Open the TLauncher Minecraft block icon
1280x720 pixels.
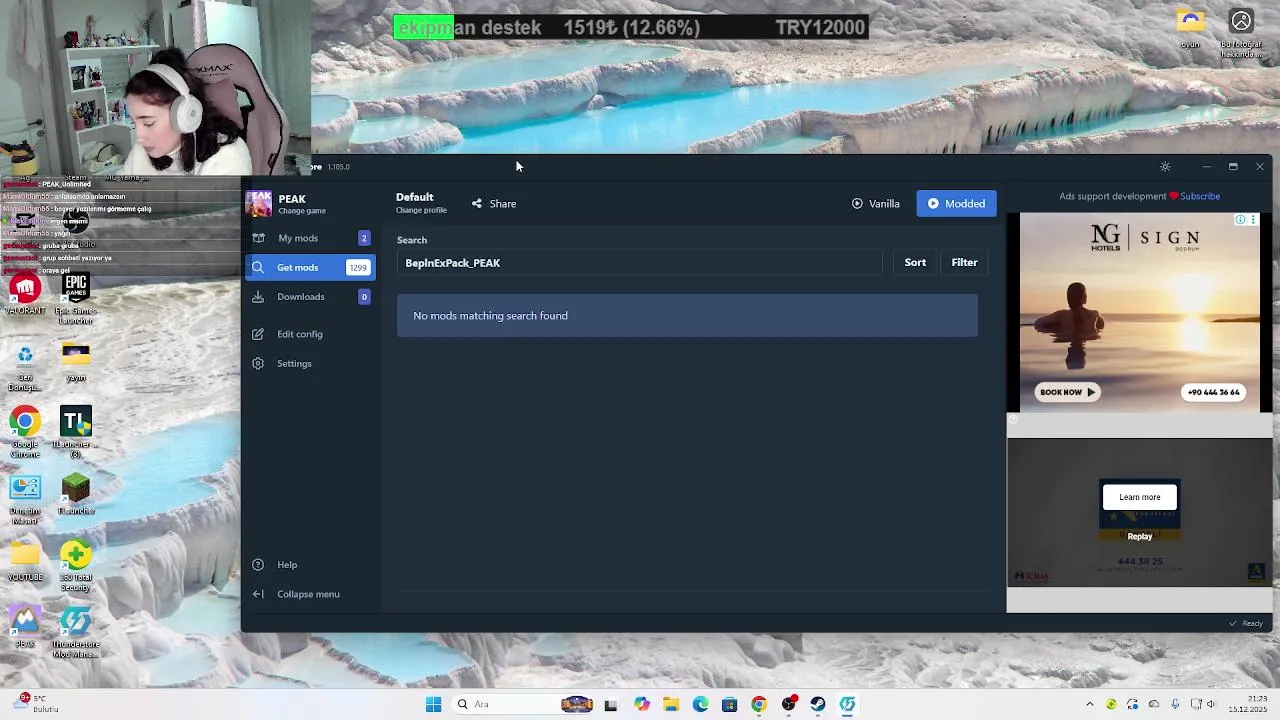(76, 495)
